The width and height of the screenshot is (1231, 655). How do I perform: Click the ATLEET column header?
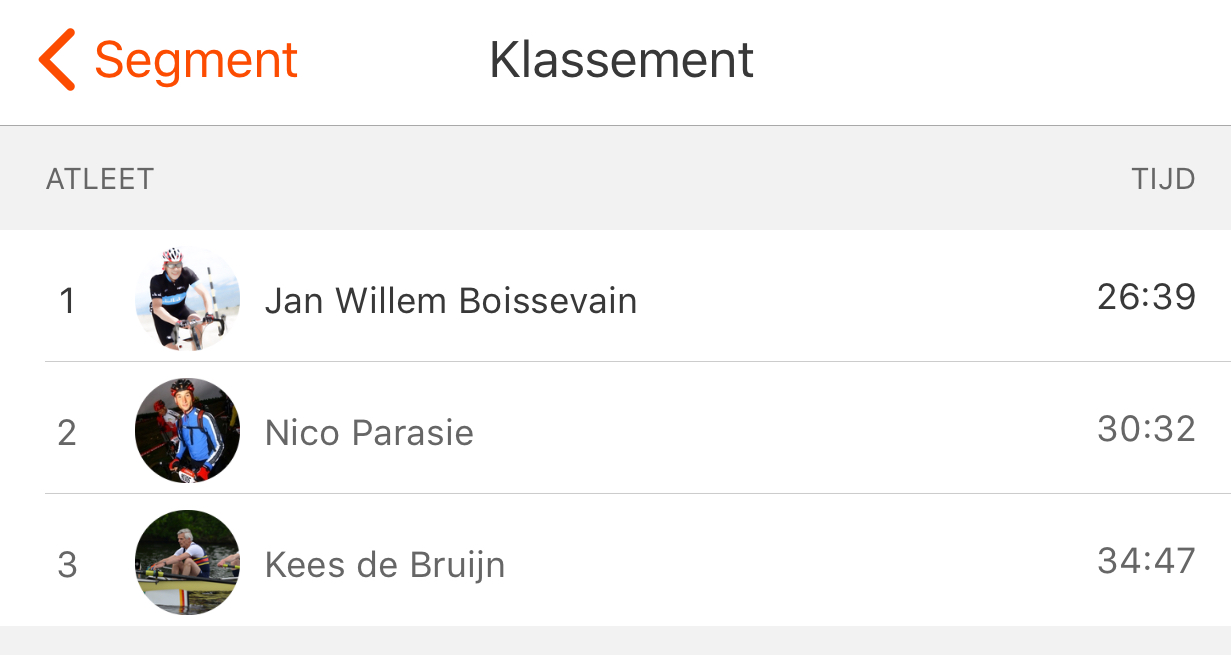point(100,179)
